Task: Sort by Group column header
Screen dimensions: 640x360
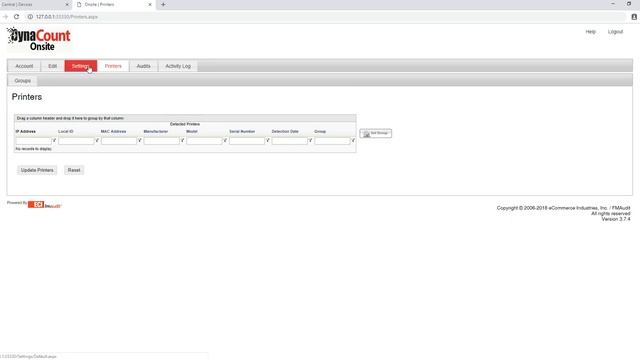Action: pyautogui.click(x=320, y=131)
